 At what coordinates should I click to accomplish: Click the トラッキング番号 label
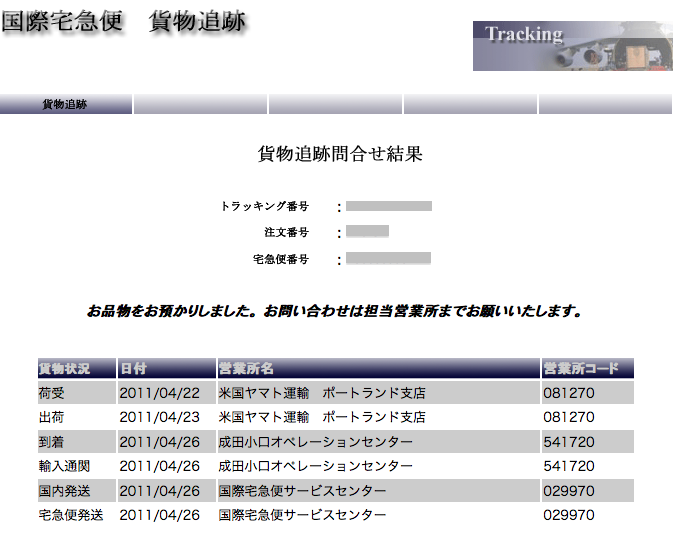tap(265, 206)
